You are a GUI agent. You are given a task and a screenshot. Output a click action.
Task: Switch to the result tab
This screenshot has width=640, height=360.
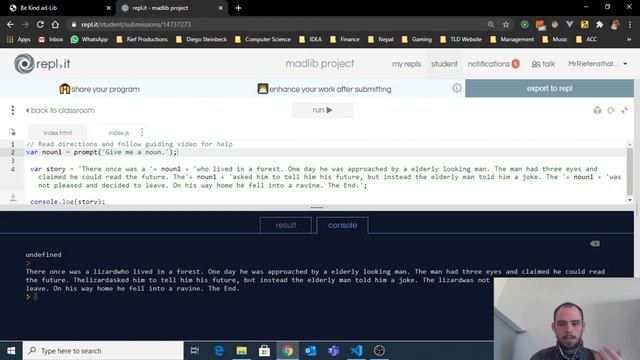286,225
